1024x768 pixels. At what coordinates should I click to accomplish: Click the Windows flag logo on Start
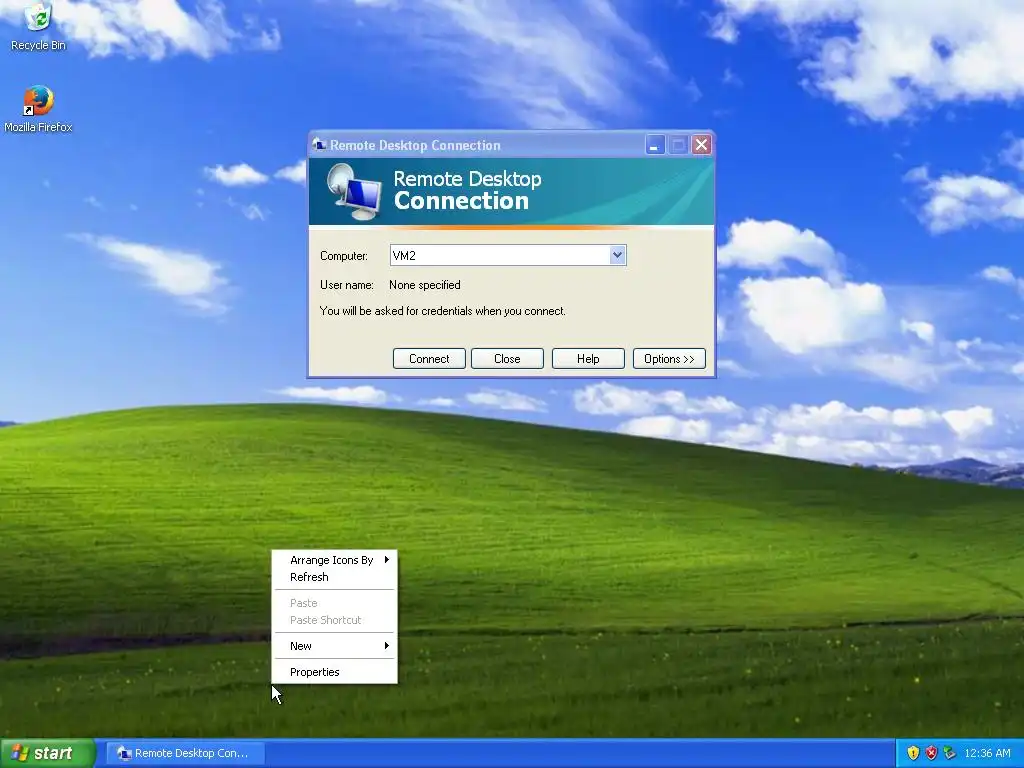20,753
